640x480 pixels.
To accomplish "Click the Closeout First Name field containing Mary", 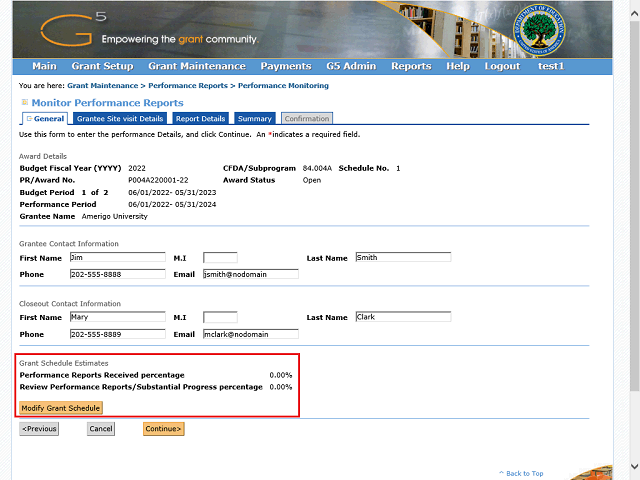I will click(118, 317).
